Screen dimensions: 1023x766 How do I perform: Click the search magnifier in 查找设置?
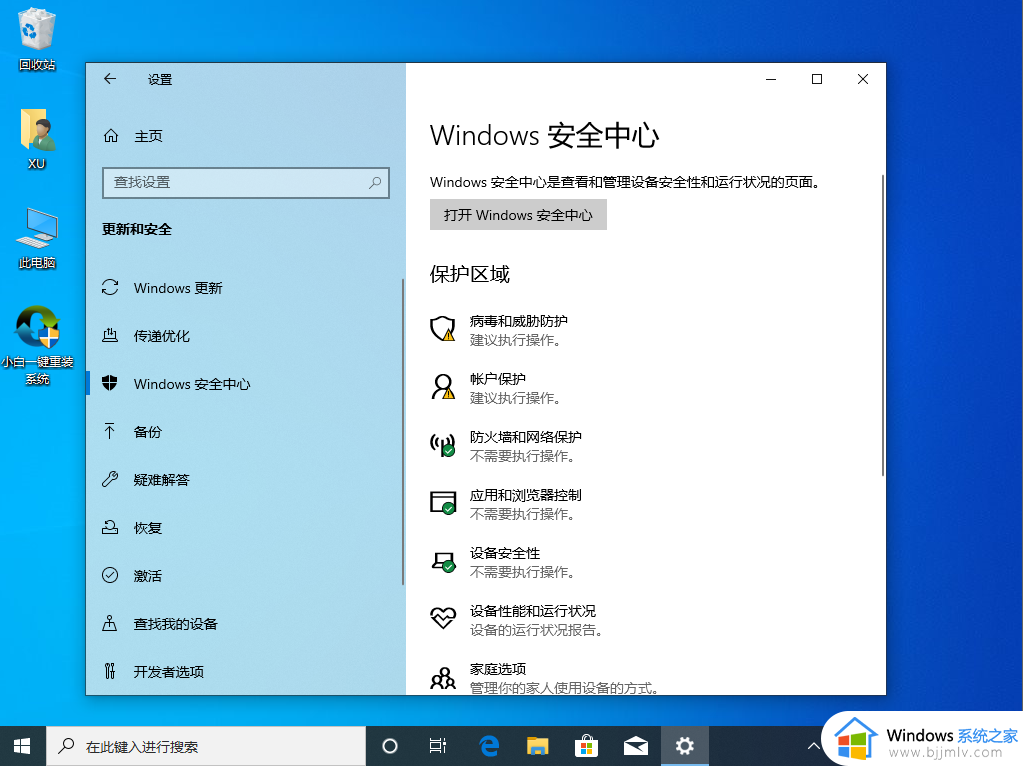tap(375, 183)
